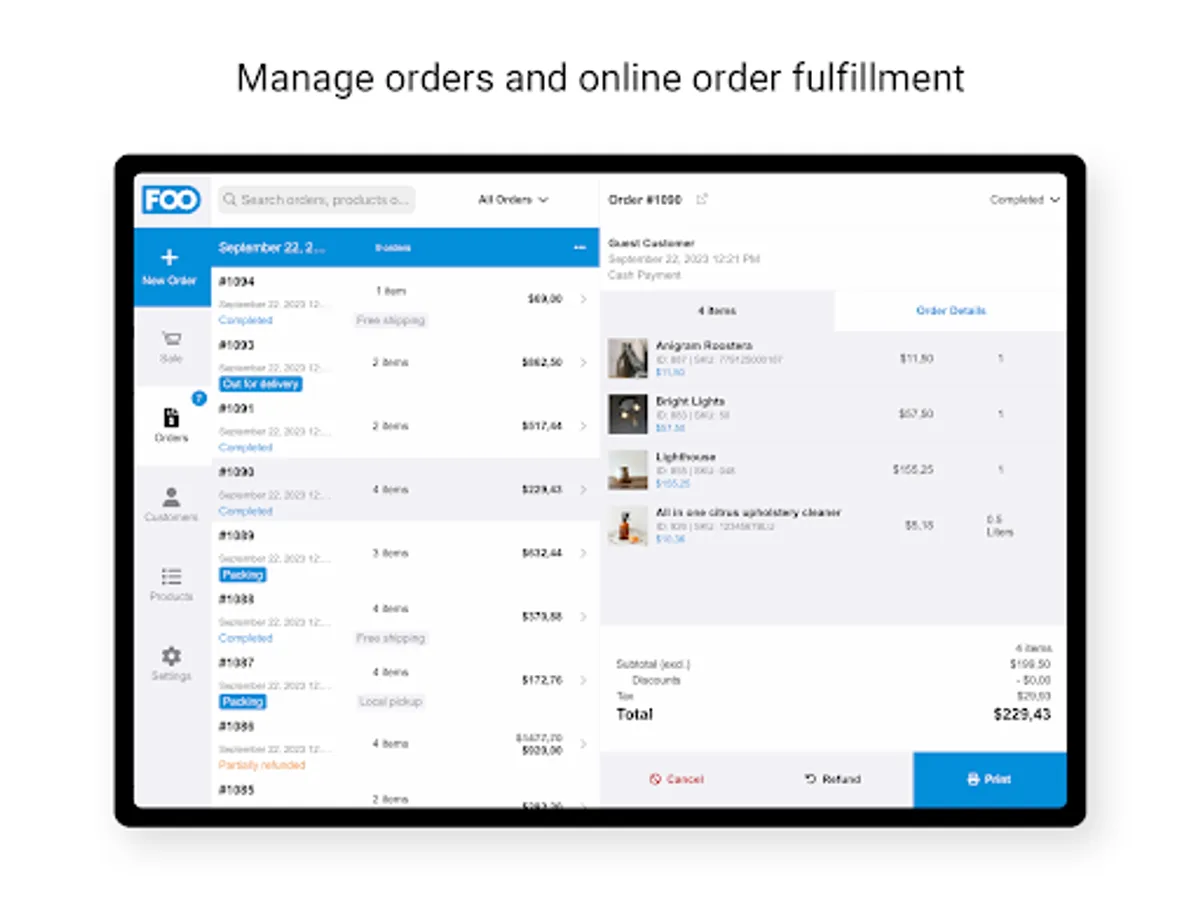Viewport: 1200px width, 900px height.
Task: Select order #1088 number
Action: [x=237, y=599]
